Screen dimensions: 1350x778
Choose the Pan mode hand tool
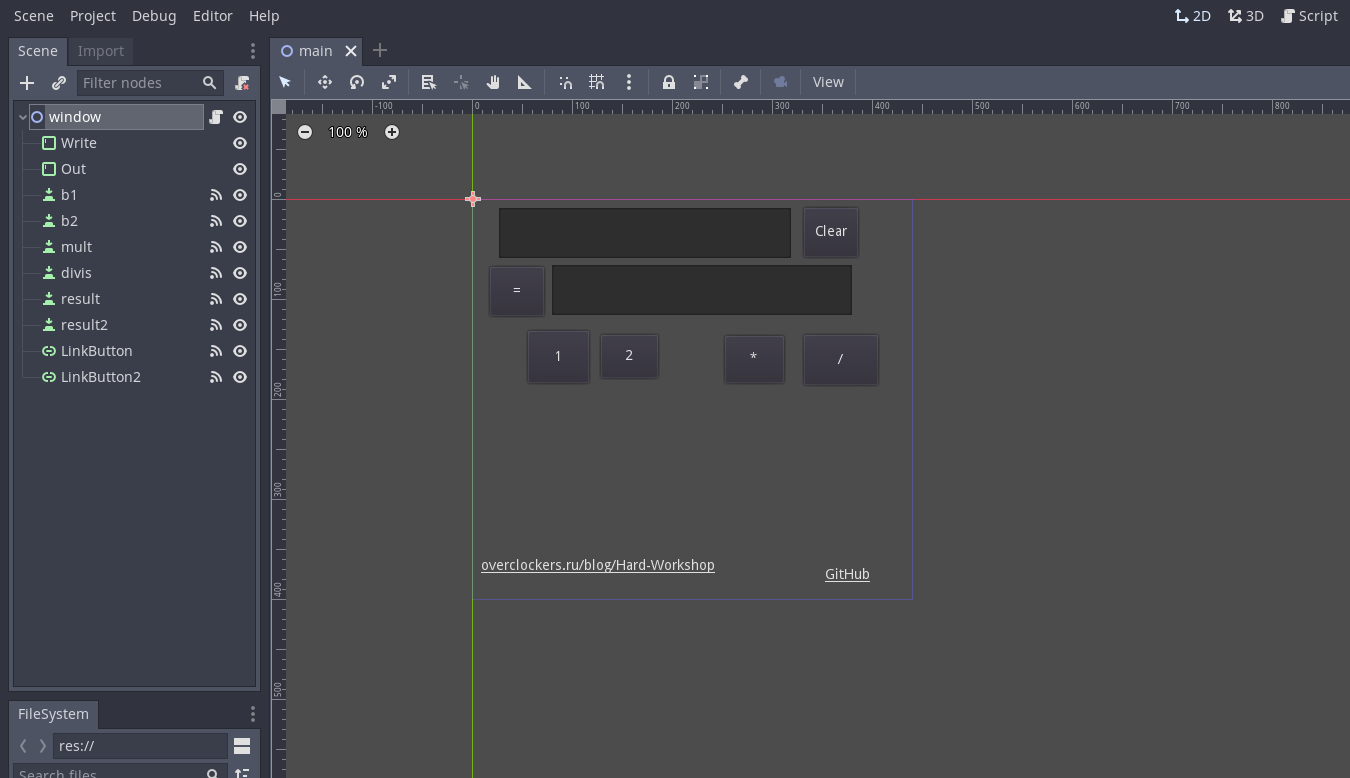(493, 82)
